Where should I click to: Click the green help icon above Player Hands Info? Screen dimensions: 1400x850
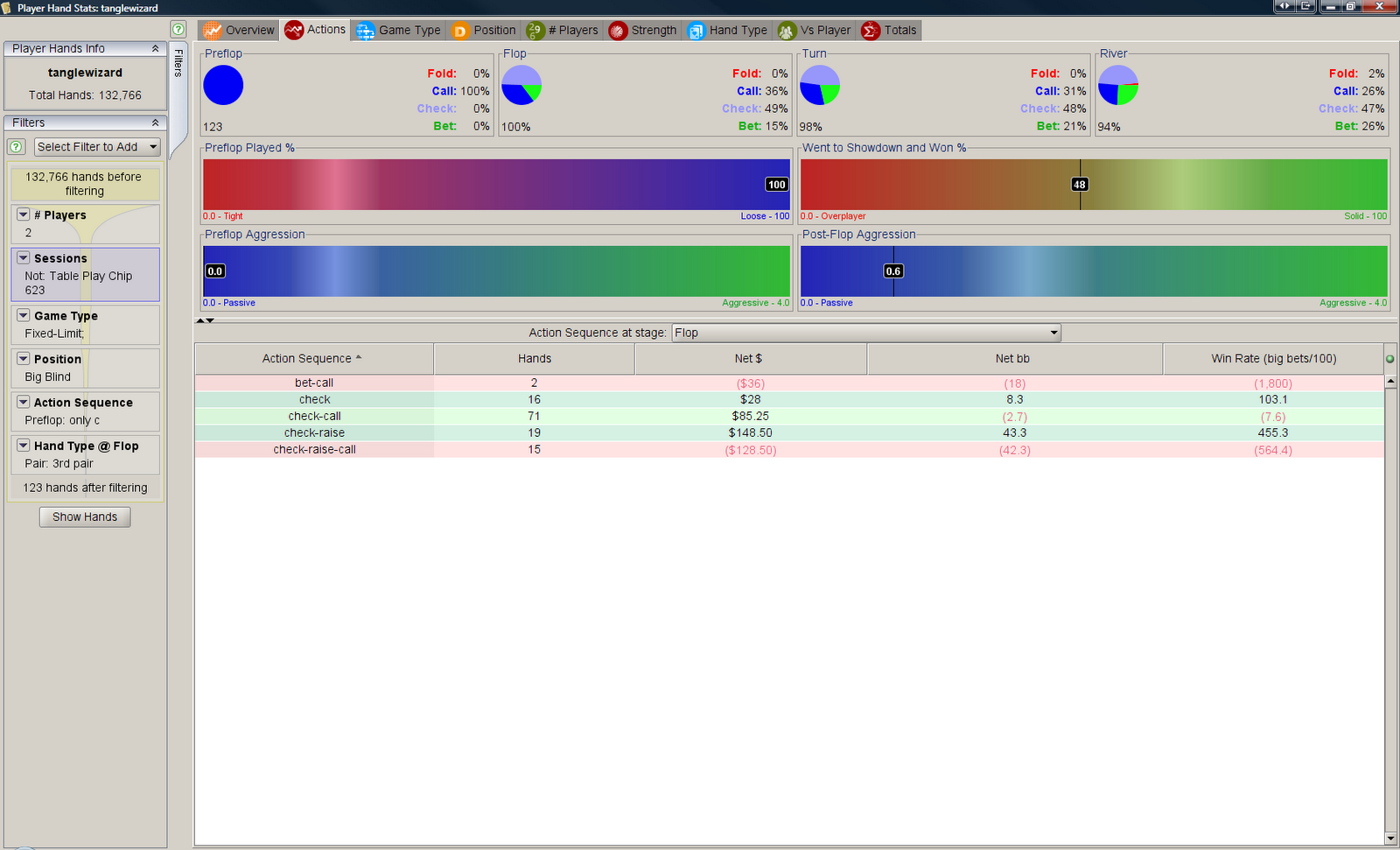coord(178,29)
